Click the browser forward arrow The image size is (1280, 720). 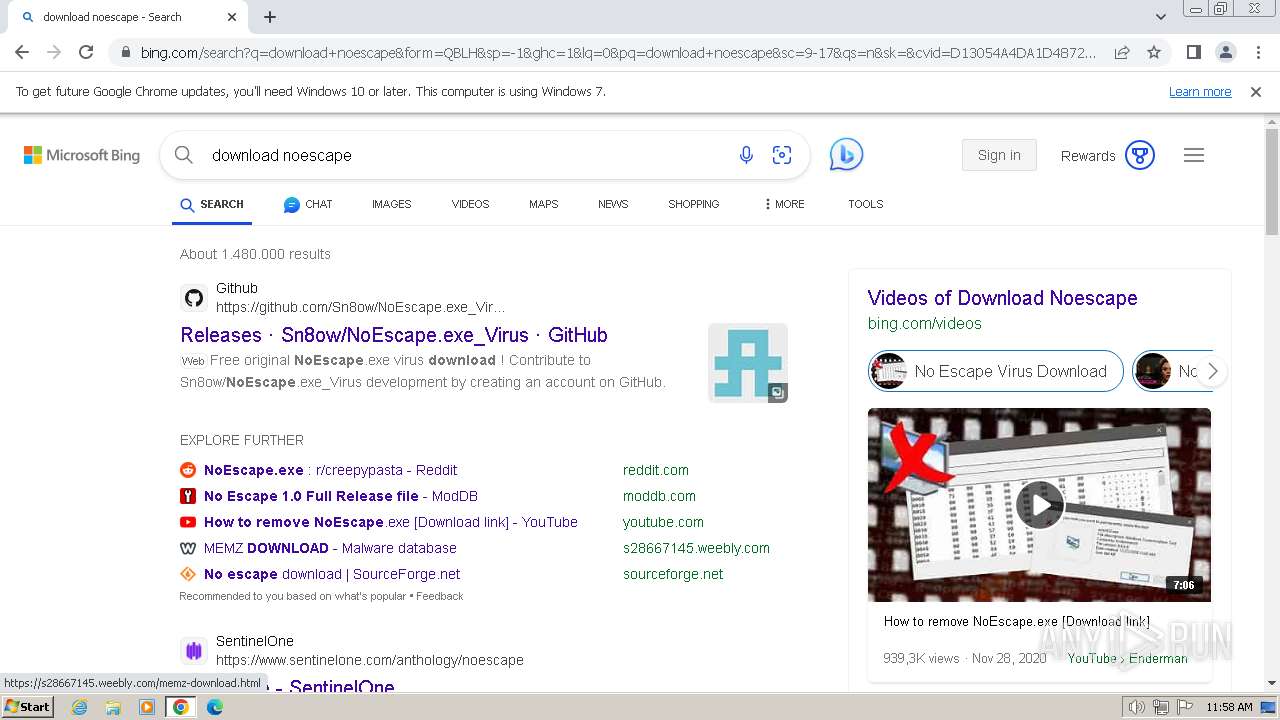(54, 52)
